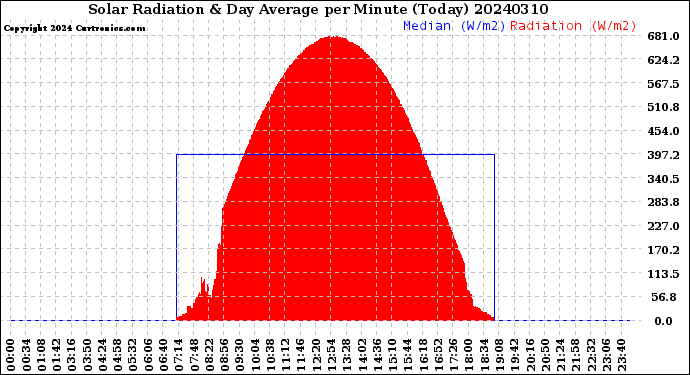Click the 'Copyright 2024 Cartronics.com' text
This screenshot has width=690, height=375.
(x=74, y=28)
